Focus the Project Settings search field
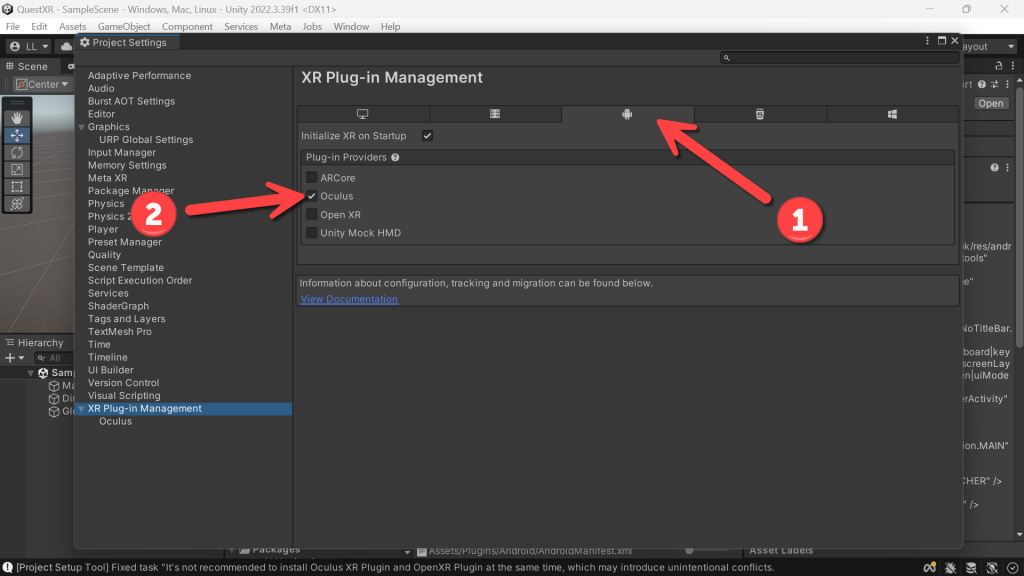 [840, 57]
